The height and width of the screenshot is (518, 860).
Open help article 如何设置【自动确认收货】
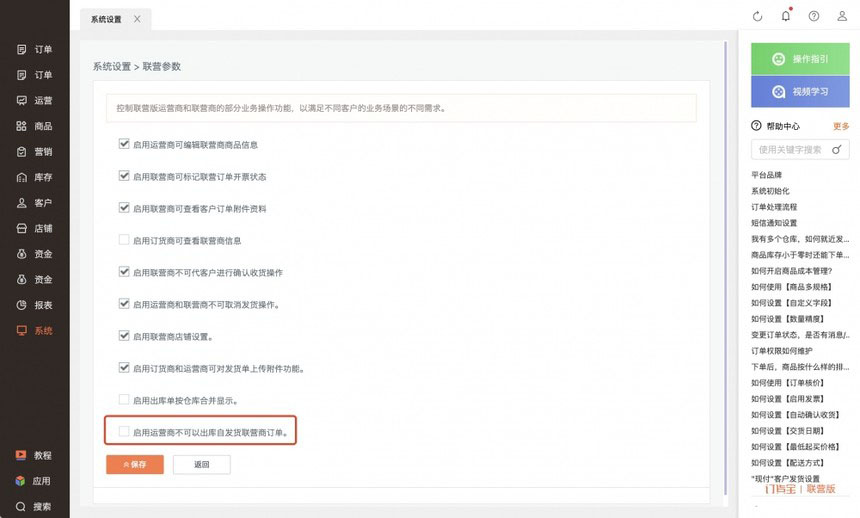[x=796, y=415]
